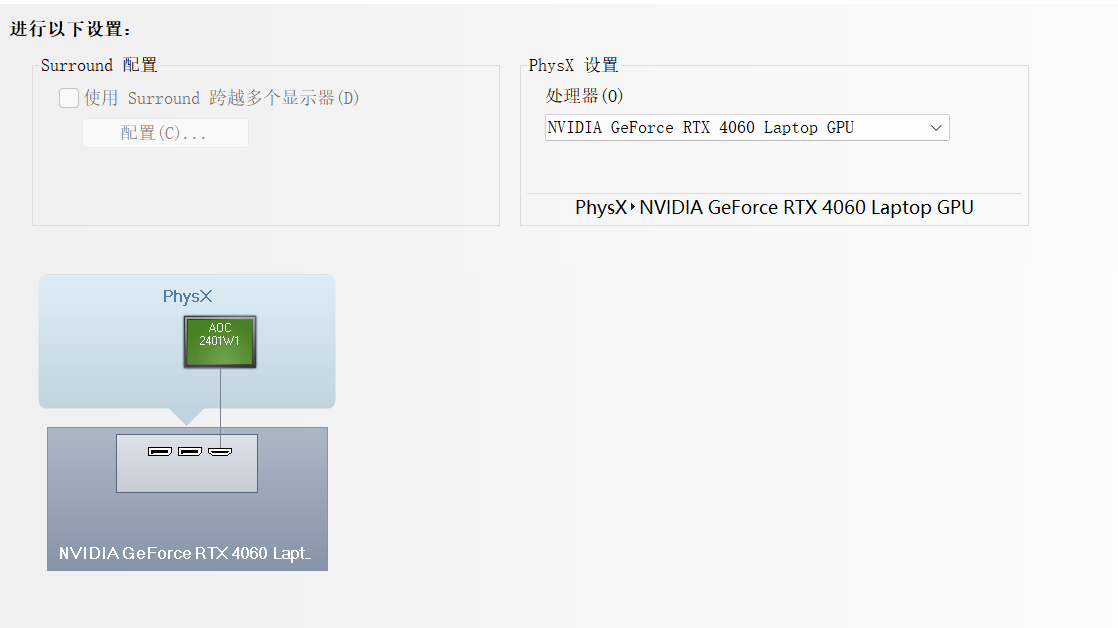Click the pointer tip below the PhysX bubble
1118x628 pixels.
pyautogui.click(x=187, y=417)
